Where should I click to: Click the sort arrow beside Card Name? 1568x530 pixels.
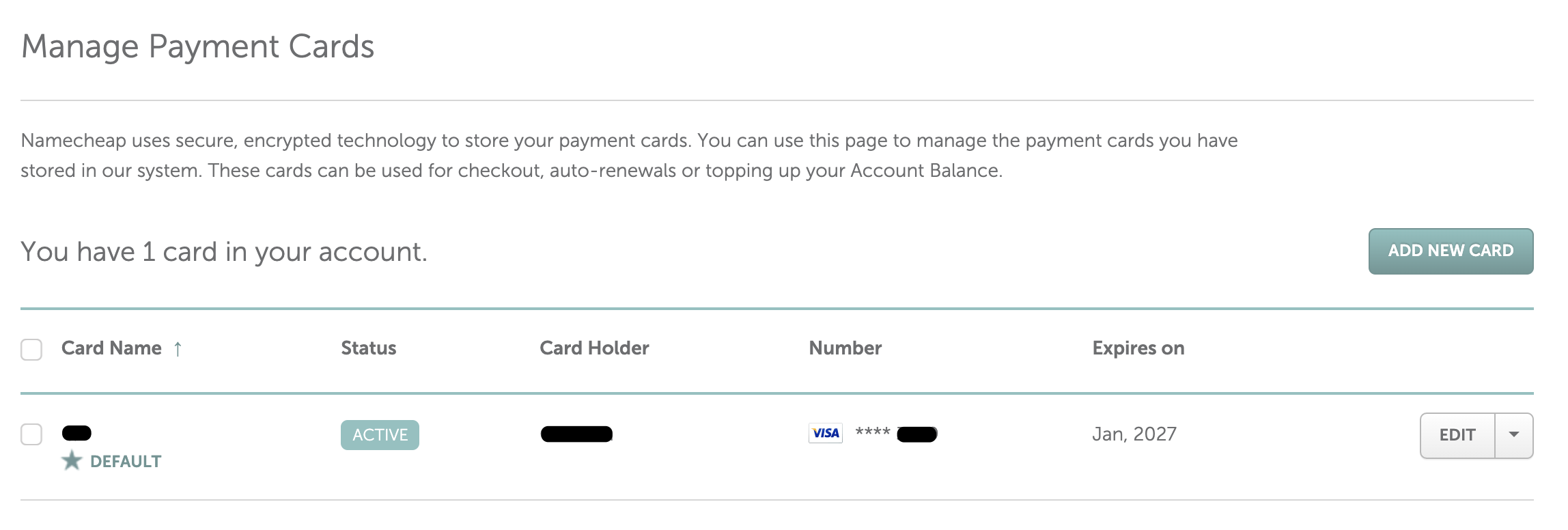coord(178,349)
